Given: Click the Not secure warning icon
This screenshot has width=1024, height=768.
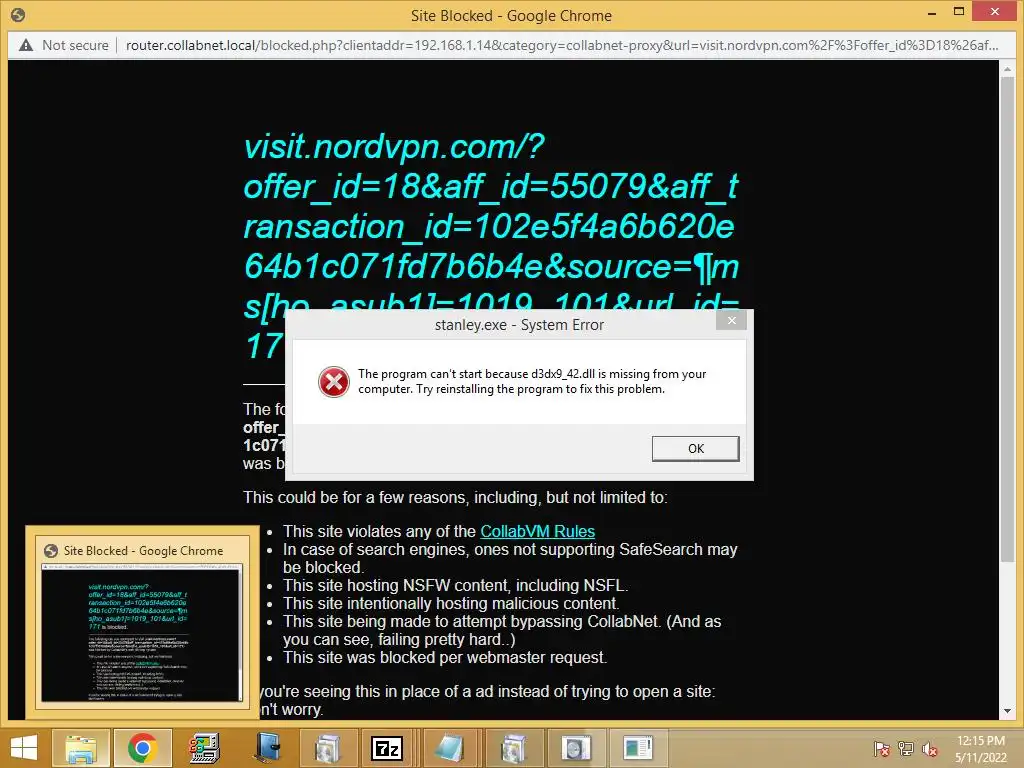Looking at the screenshot, I should tap(25, 45).
